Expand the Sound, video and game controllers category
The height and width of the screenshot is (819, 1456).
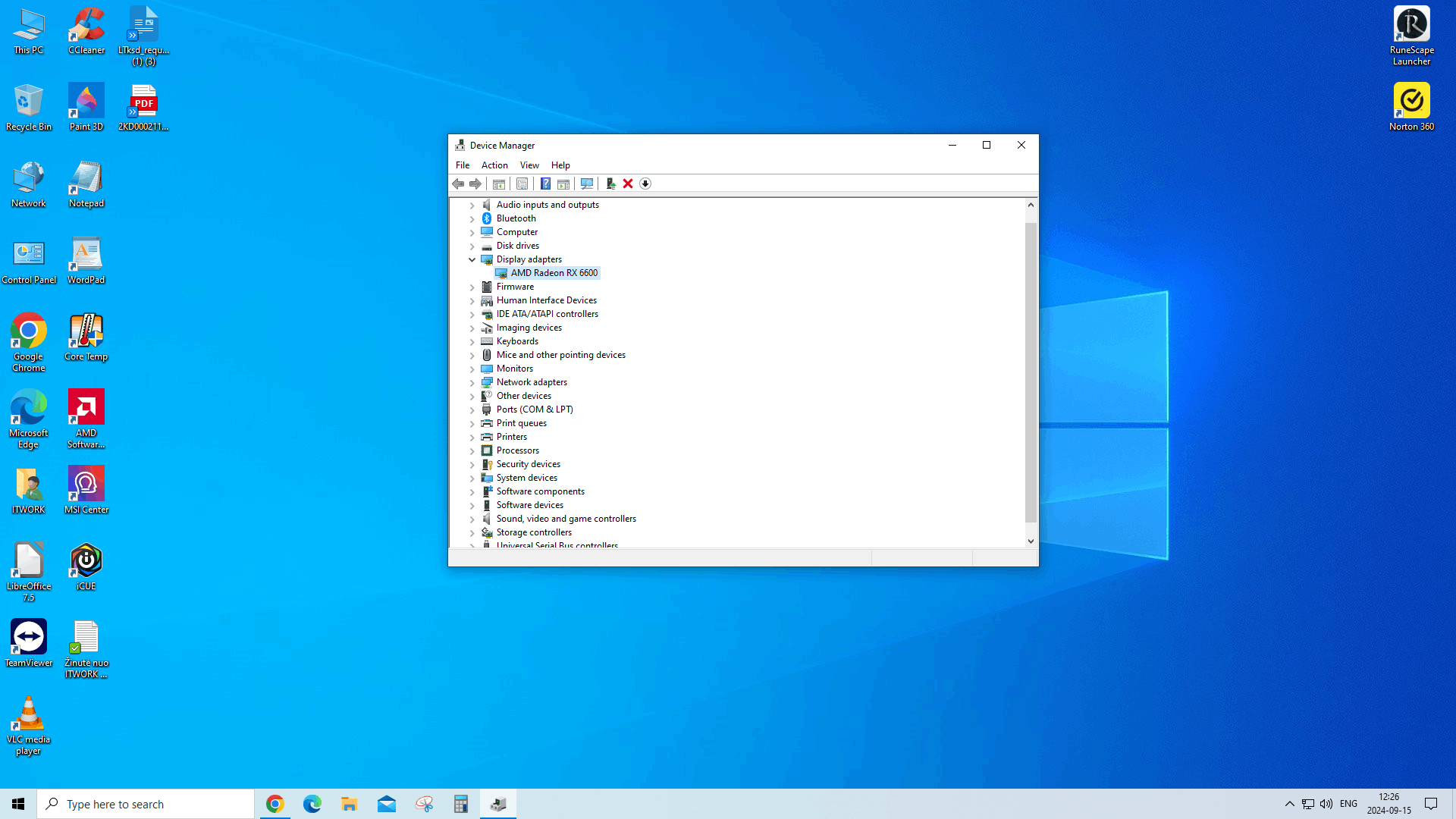[472, 519]
